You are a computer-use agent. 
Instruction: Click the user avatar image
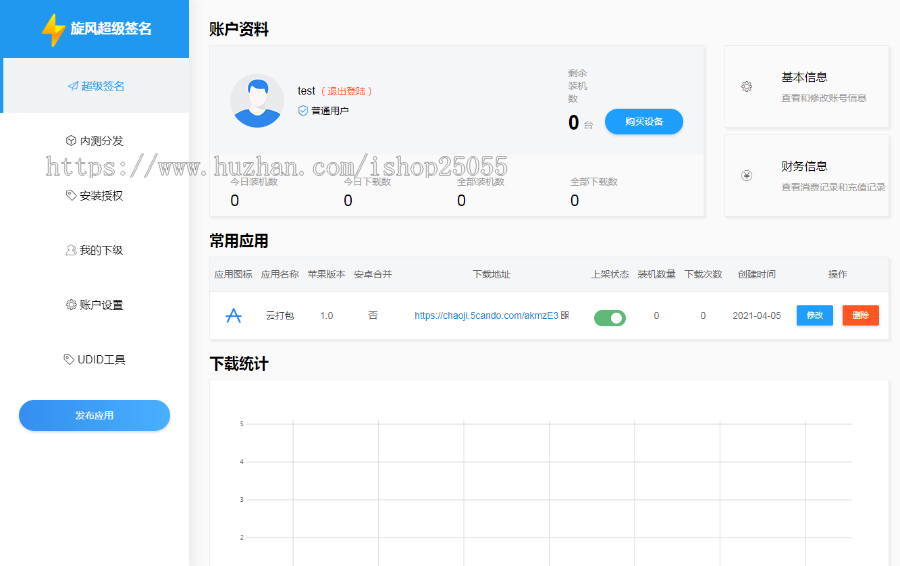pos(257,101)
